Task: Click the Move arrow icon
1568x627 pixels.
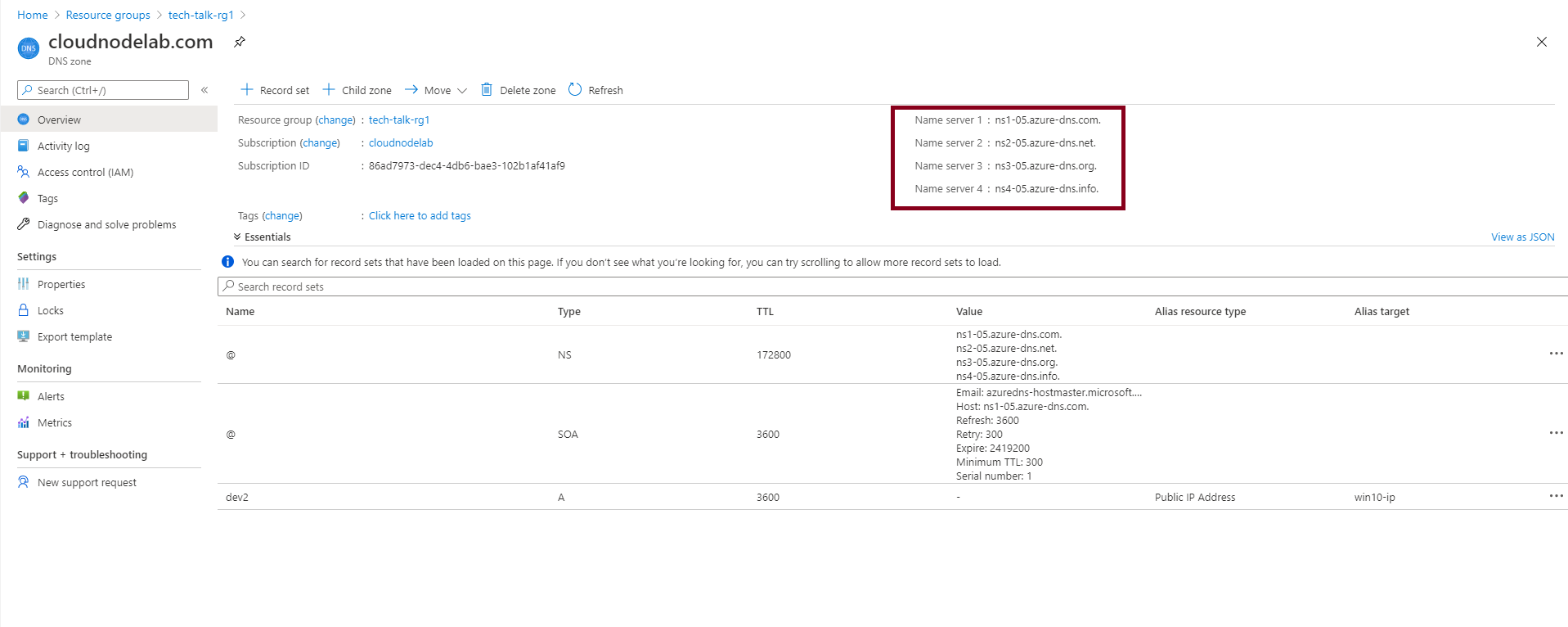Action: click(411, 89)
